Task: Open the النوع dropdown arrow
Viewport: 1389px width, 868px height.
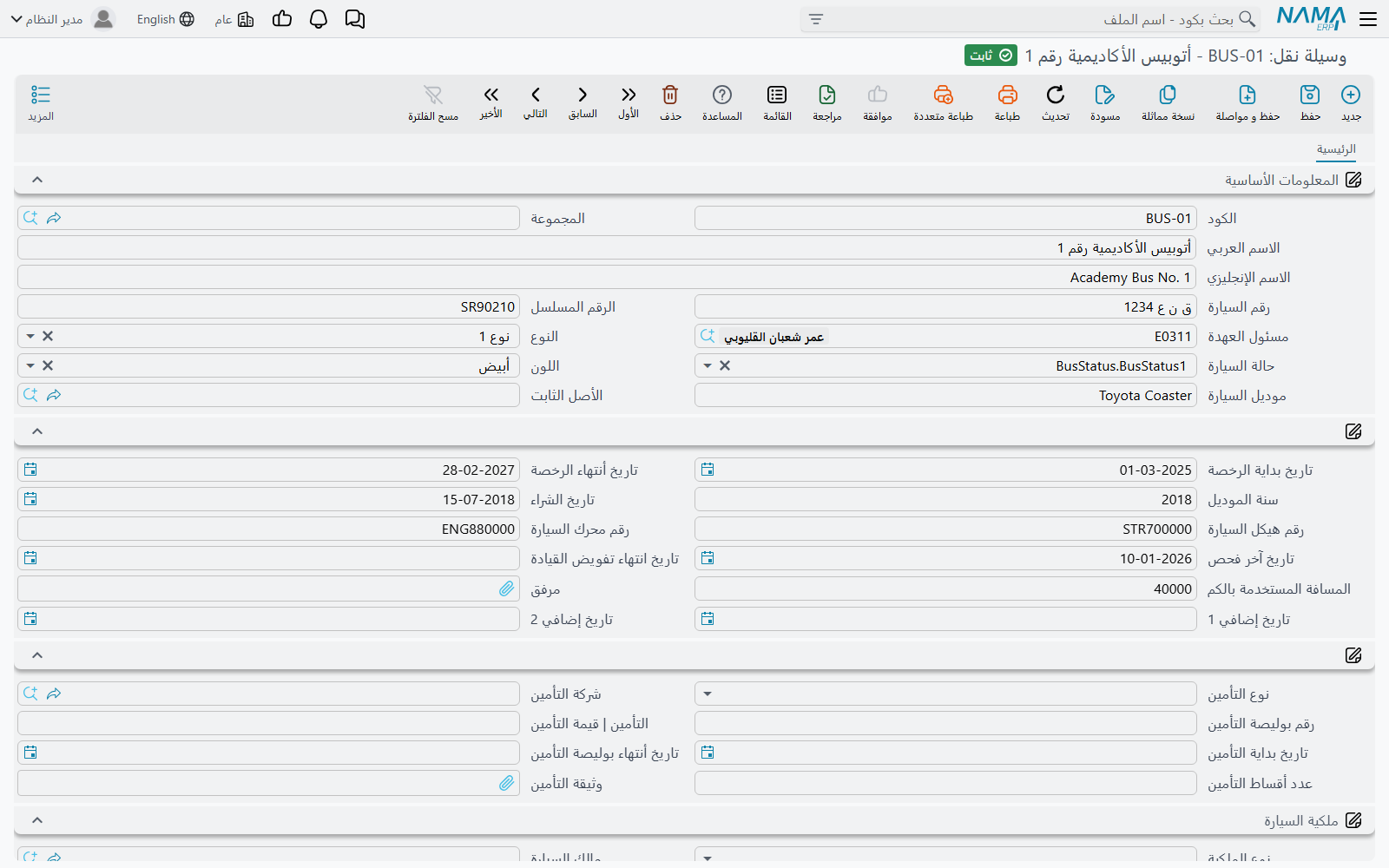Action: pyautogui.click(x=30, y=337)
